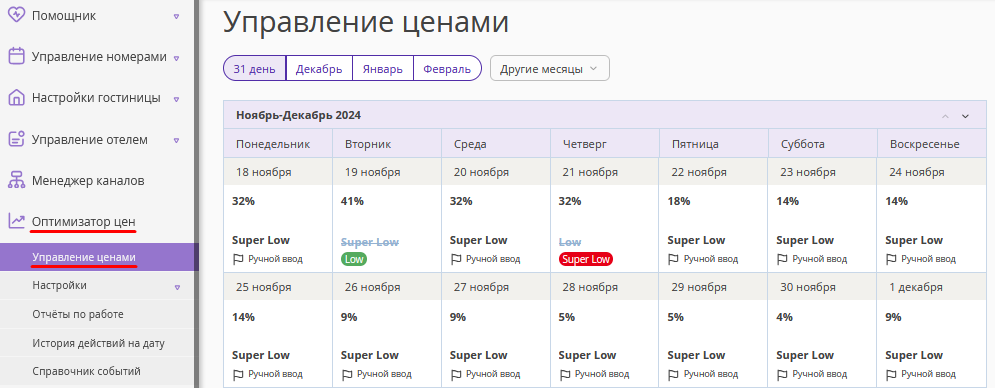Screen dimensions: 995x388
Task: Open the Другие месяцы dropdown
Action: [x=550, y=69]
